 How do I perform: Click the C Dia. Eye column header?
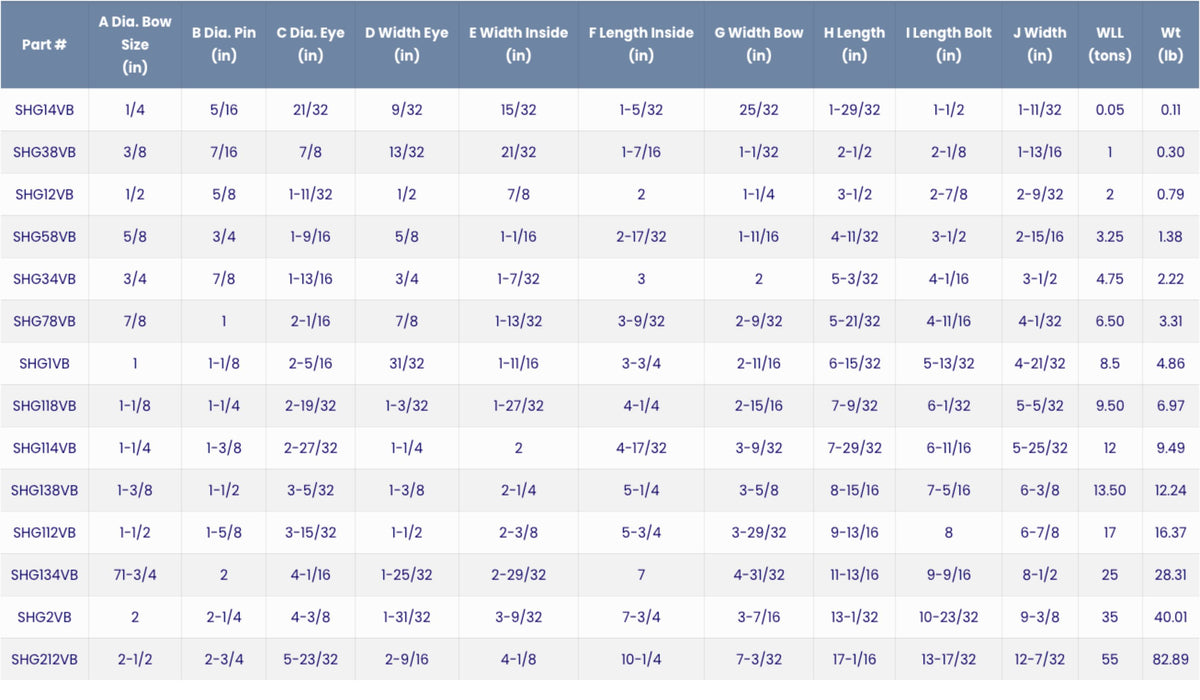(310, 44)
